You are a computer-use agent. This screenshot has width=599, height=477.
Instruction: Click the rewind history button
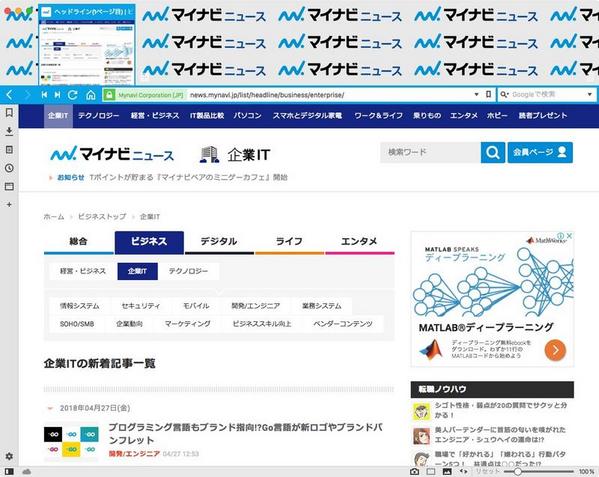pyautogui.click(x=44, y=95)
